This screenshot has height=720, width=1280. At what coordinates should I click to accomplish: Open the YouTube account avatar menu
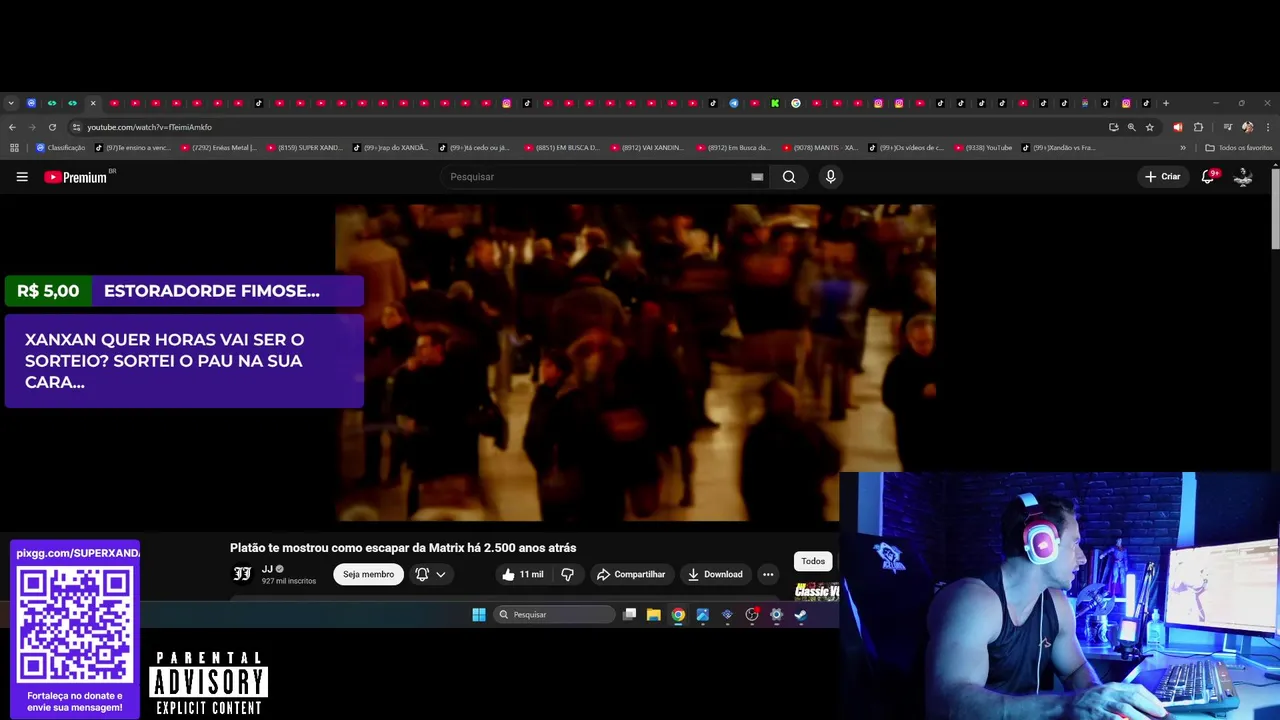(1243, 177)
